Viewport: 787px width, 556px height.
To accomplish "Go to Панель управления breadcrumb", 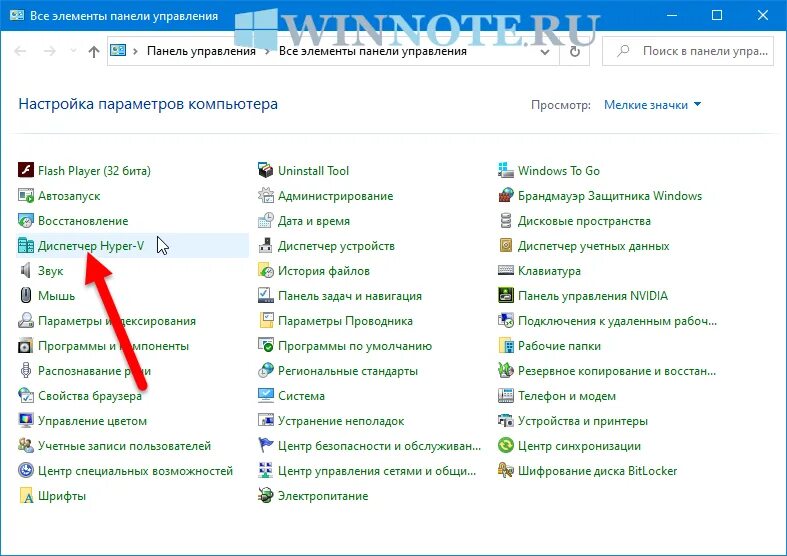I will click(201, 51).
